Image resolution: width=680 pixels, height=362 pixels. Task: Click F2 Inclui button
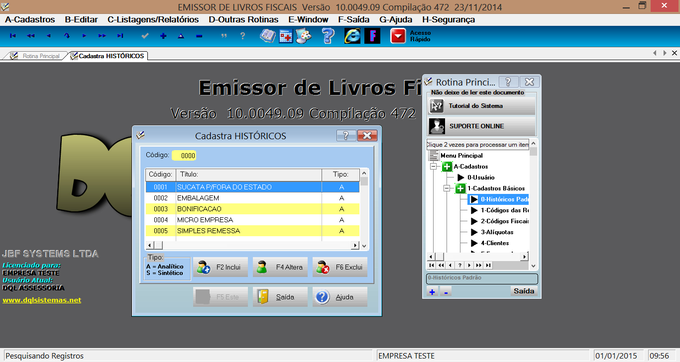coord(220,267)
